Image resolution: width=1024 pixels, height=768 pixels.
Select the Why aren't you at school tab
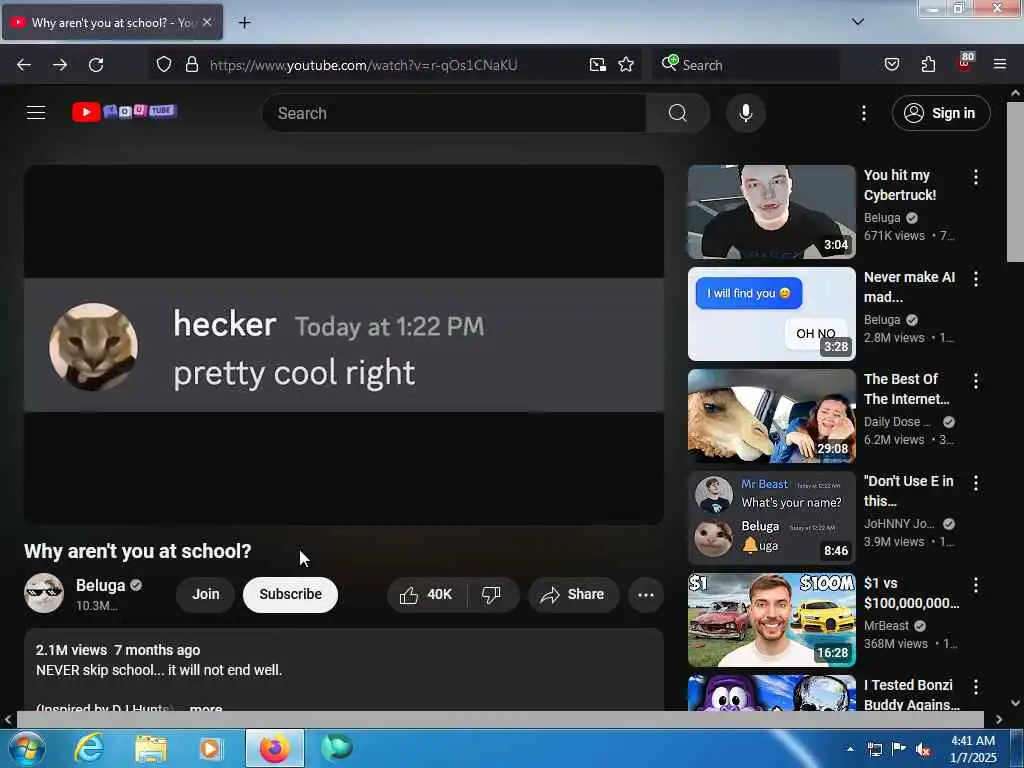coord(112,22)
